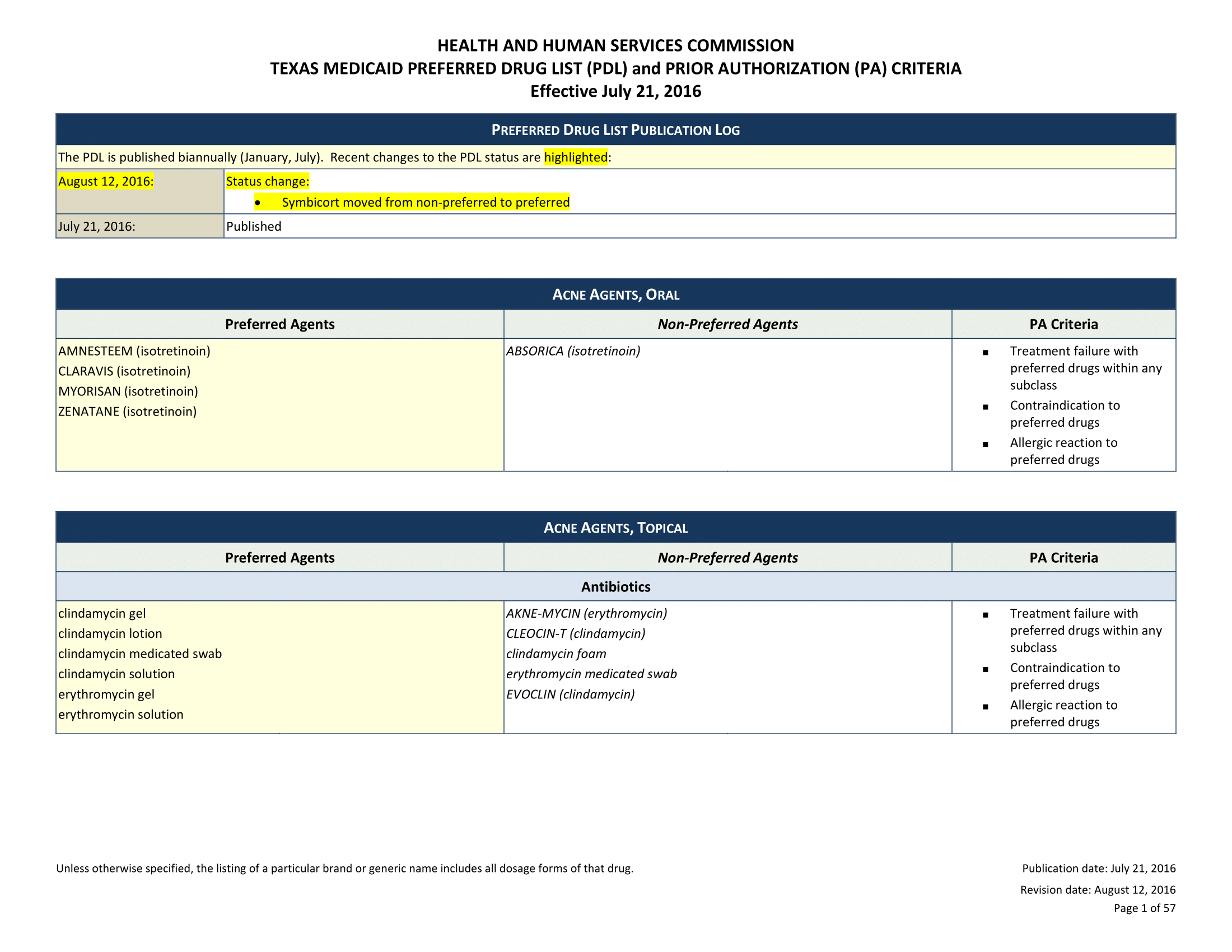Click the ABSORICA (isotretinoin) non-preferred entry
Image resolution: width=1232 pixels, height=952 pixels.
(x=573, y=351)
